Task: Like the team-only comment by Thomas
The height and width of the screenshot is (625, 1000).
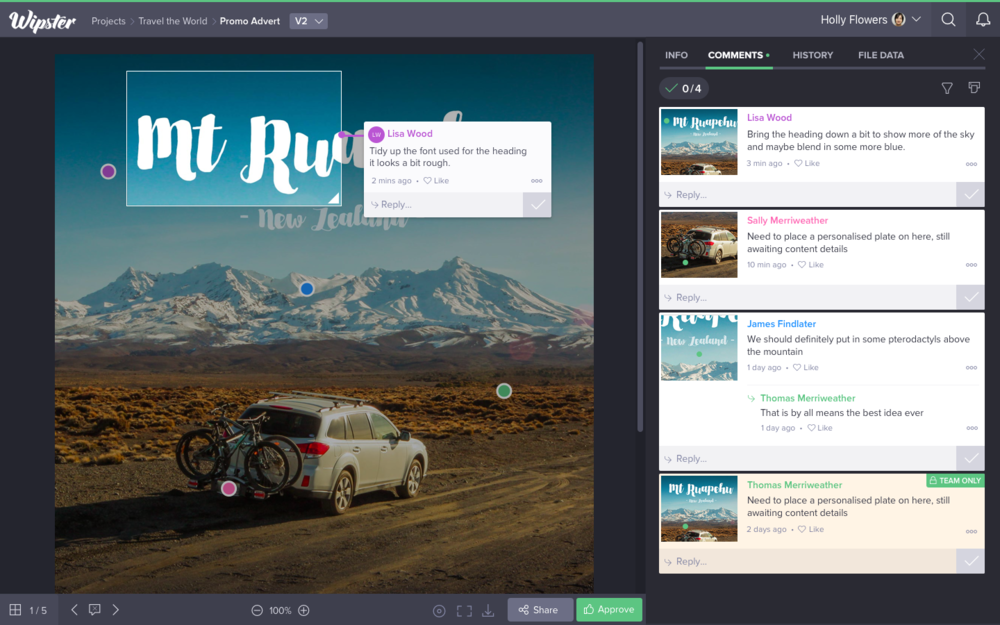Action: (811, 529)
